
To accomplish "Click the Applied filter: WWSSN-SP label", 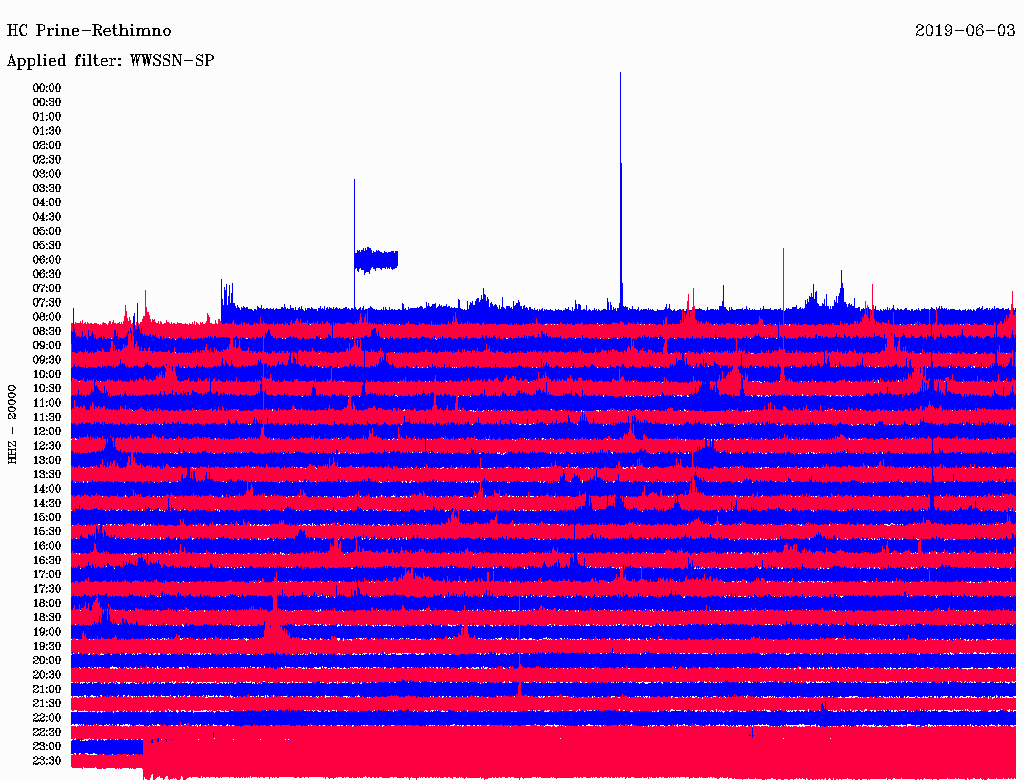I will click(110, 61).
